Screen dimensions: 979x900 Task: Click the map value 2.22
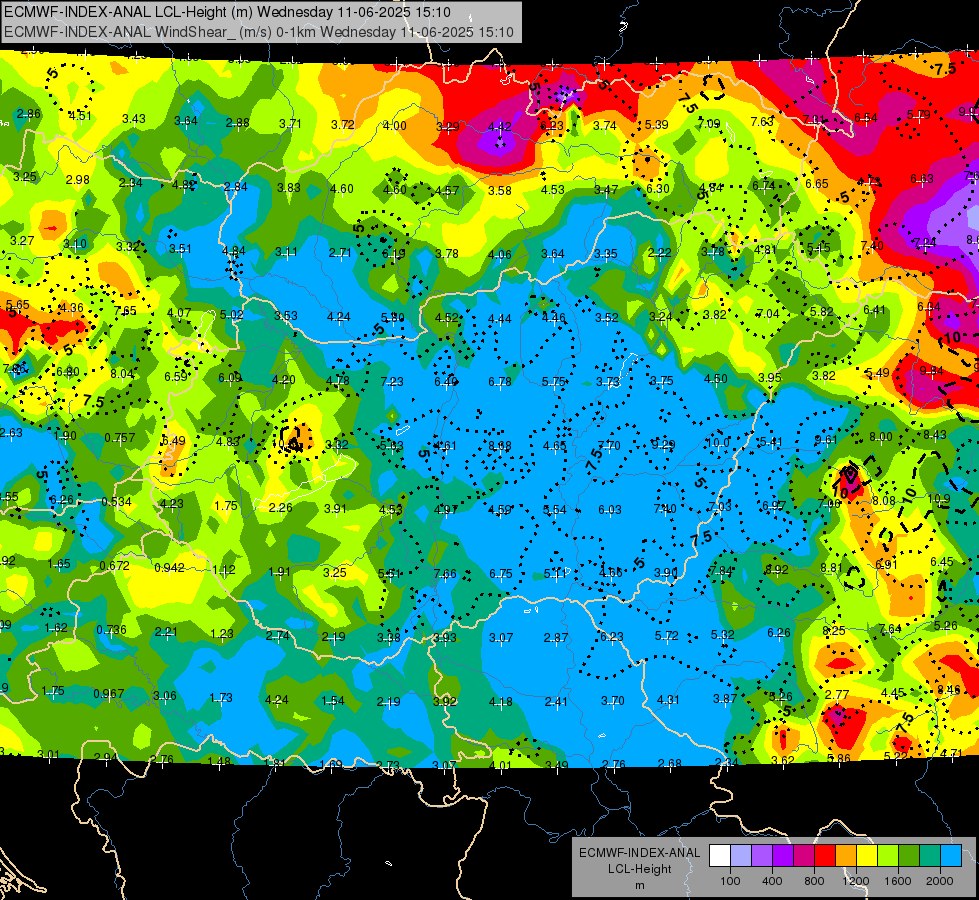click(x=659, y=252)
